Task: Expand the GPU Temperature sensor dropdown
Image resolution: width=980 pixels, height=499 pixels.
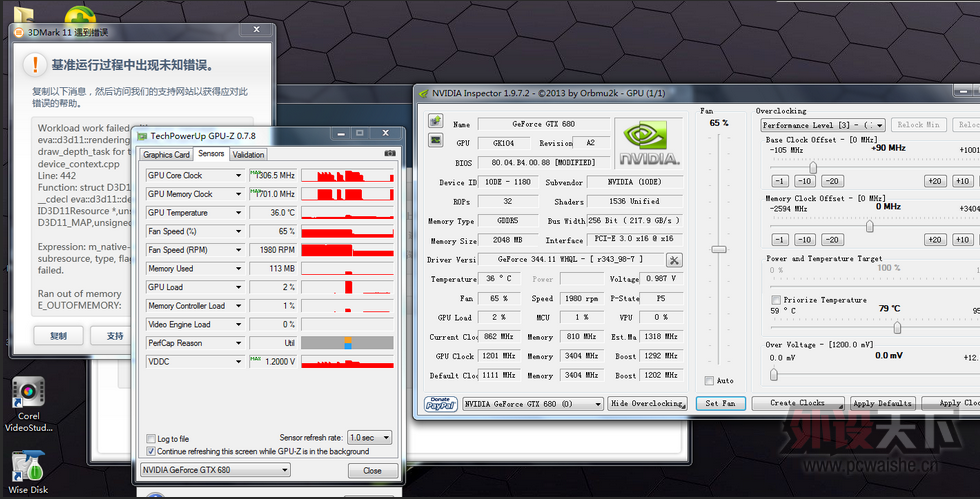Action: point(238,213)
